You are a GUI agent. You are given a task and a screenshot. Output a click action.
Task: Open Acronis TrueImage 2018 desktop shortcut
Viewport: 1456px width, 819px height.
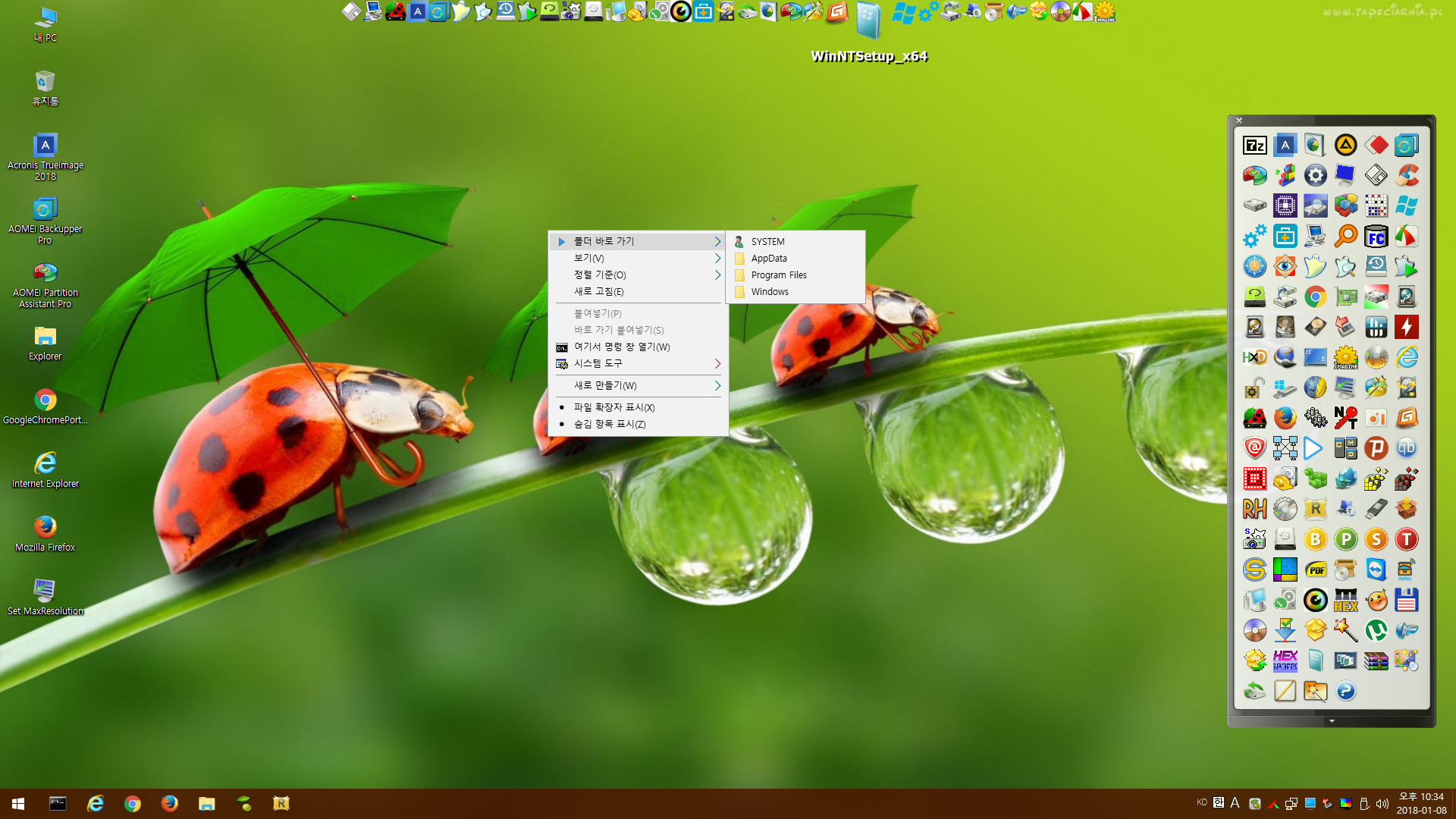pyautogui.click(x=45, y=157)
